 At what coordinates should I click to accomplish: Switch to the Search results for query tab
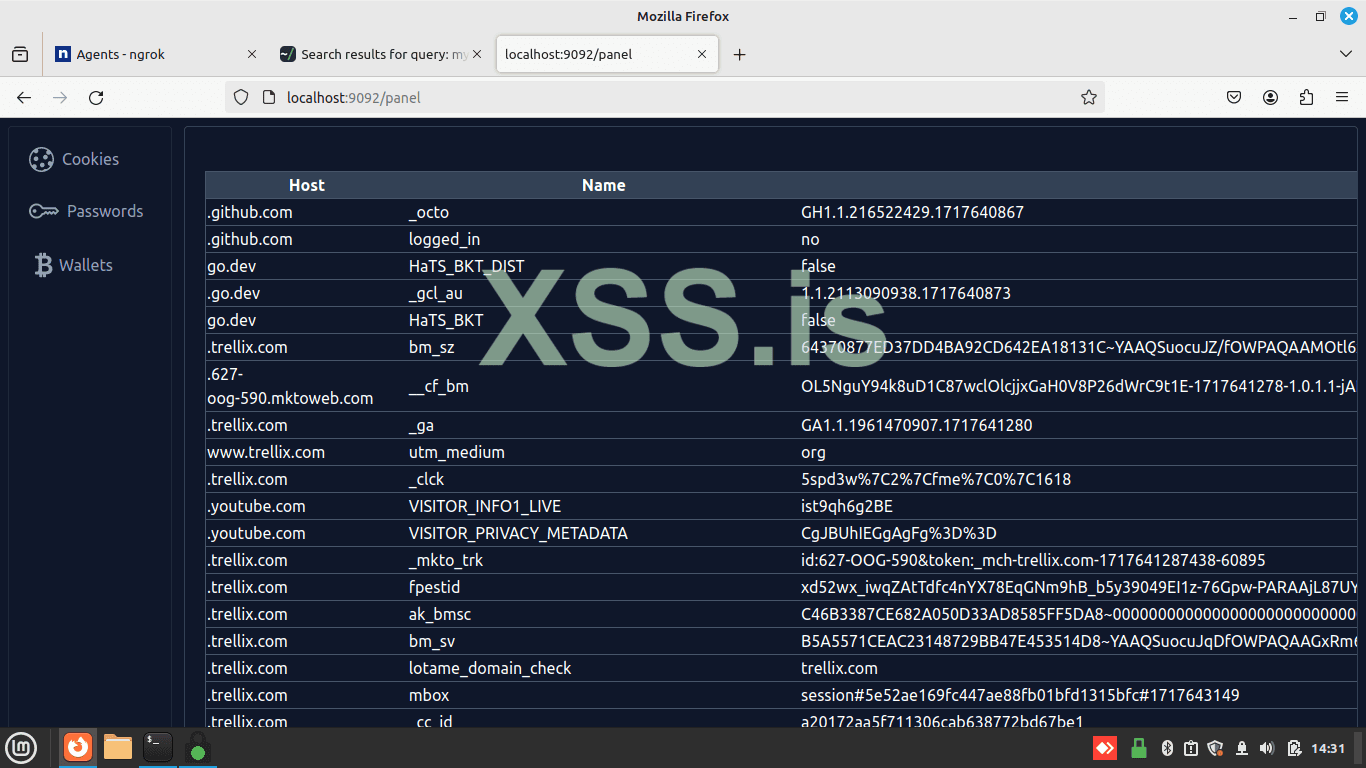click(381, 54)
